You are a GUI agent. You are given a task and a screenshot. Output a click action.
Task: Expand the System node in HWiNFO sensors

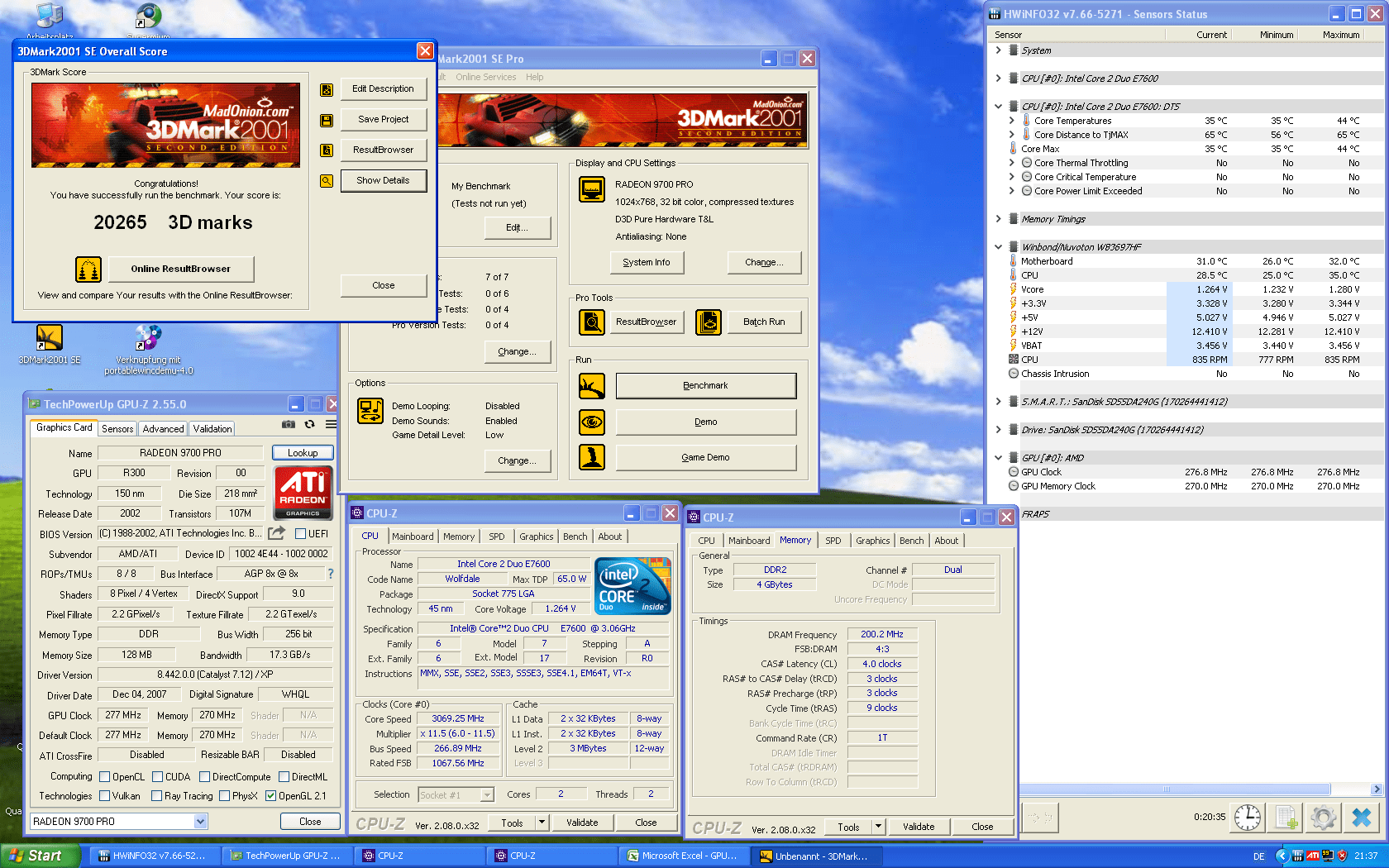click(x=999, y=50)
